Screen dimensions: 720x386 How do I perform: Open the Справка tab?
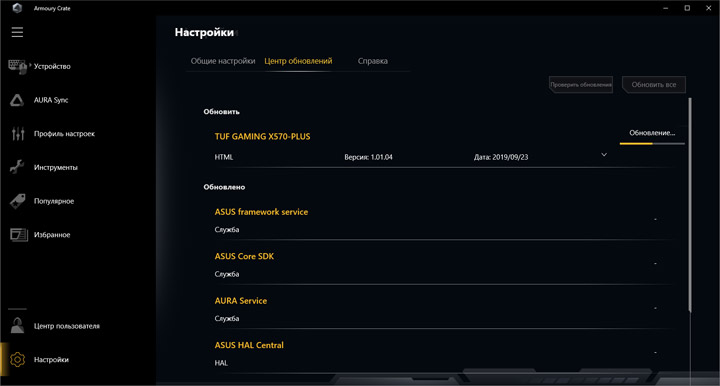point(372,61)
